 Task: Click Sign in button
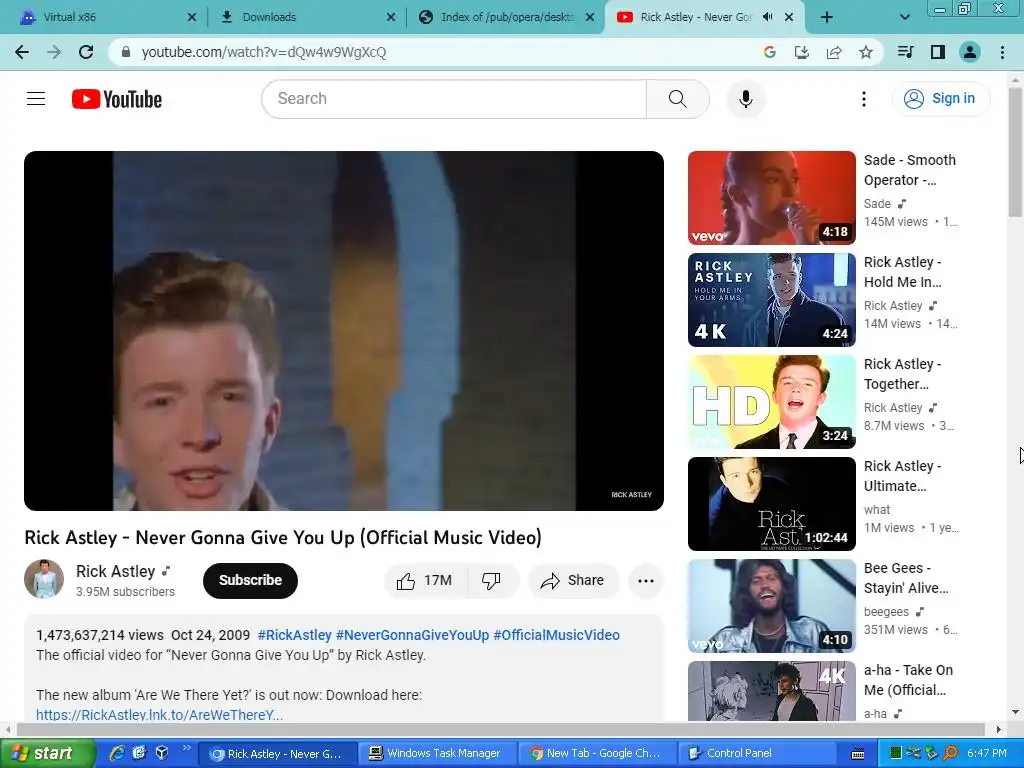point(940,99)
